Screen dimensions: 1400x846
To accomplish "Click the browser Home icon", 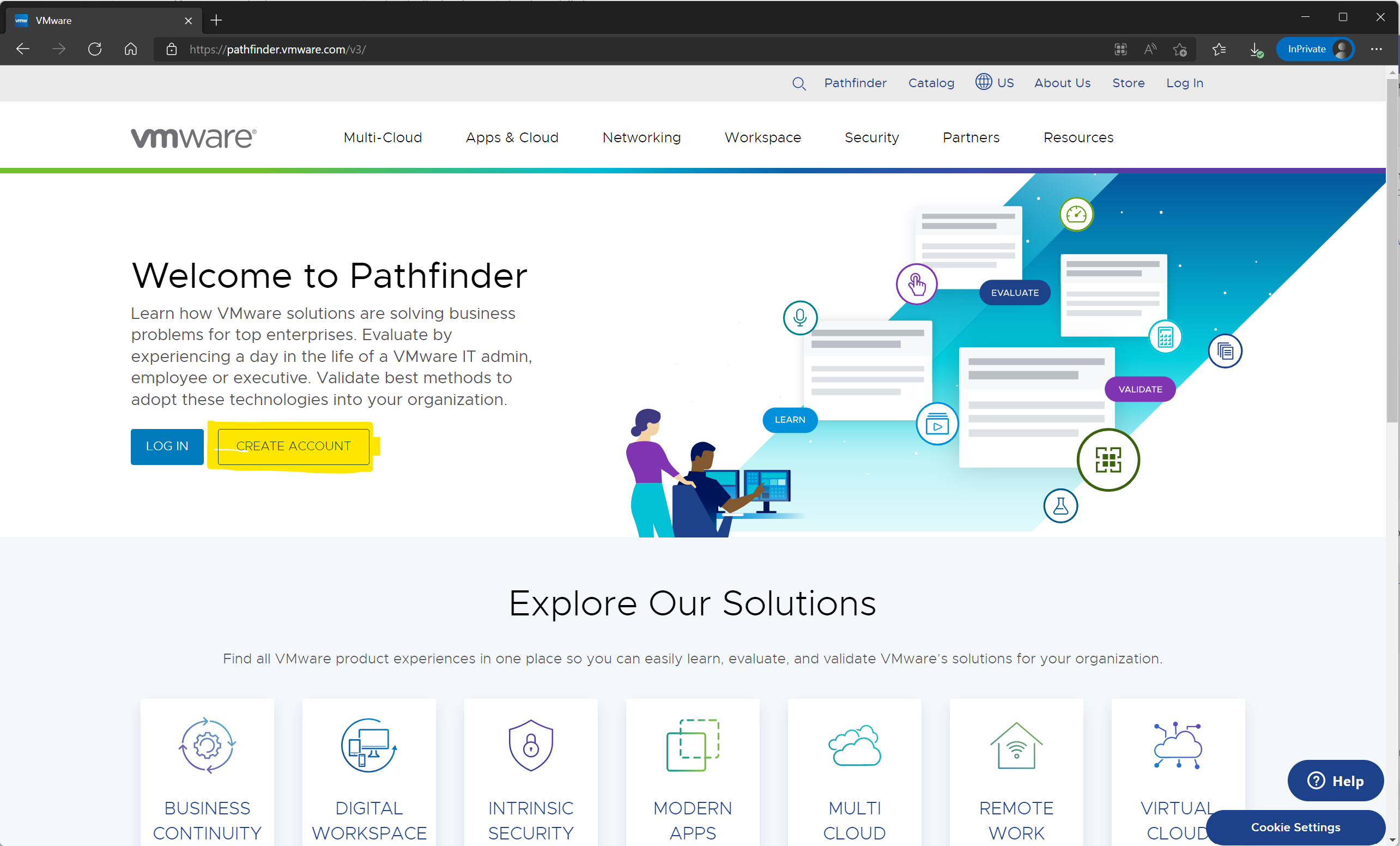I will click(x=131, y=50).
